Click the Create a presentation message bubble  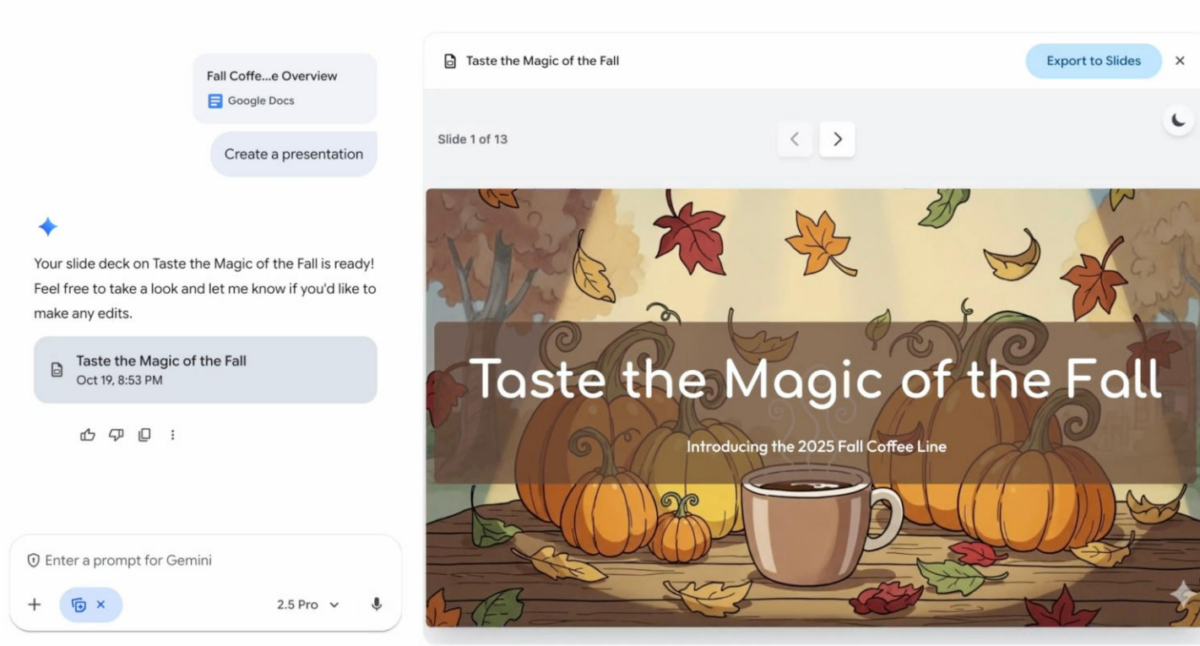[293, 154]
